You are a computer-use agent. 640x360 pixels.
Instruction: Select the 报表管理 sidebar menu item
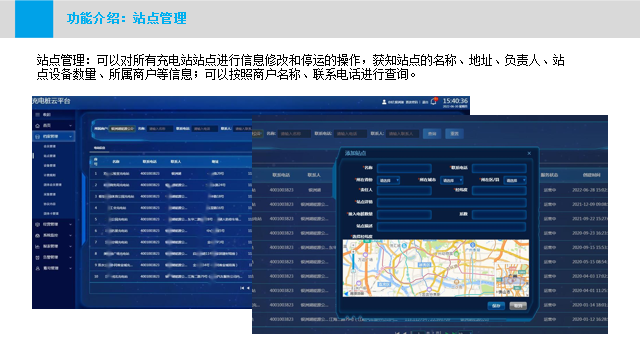[x=51, y=247]
